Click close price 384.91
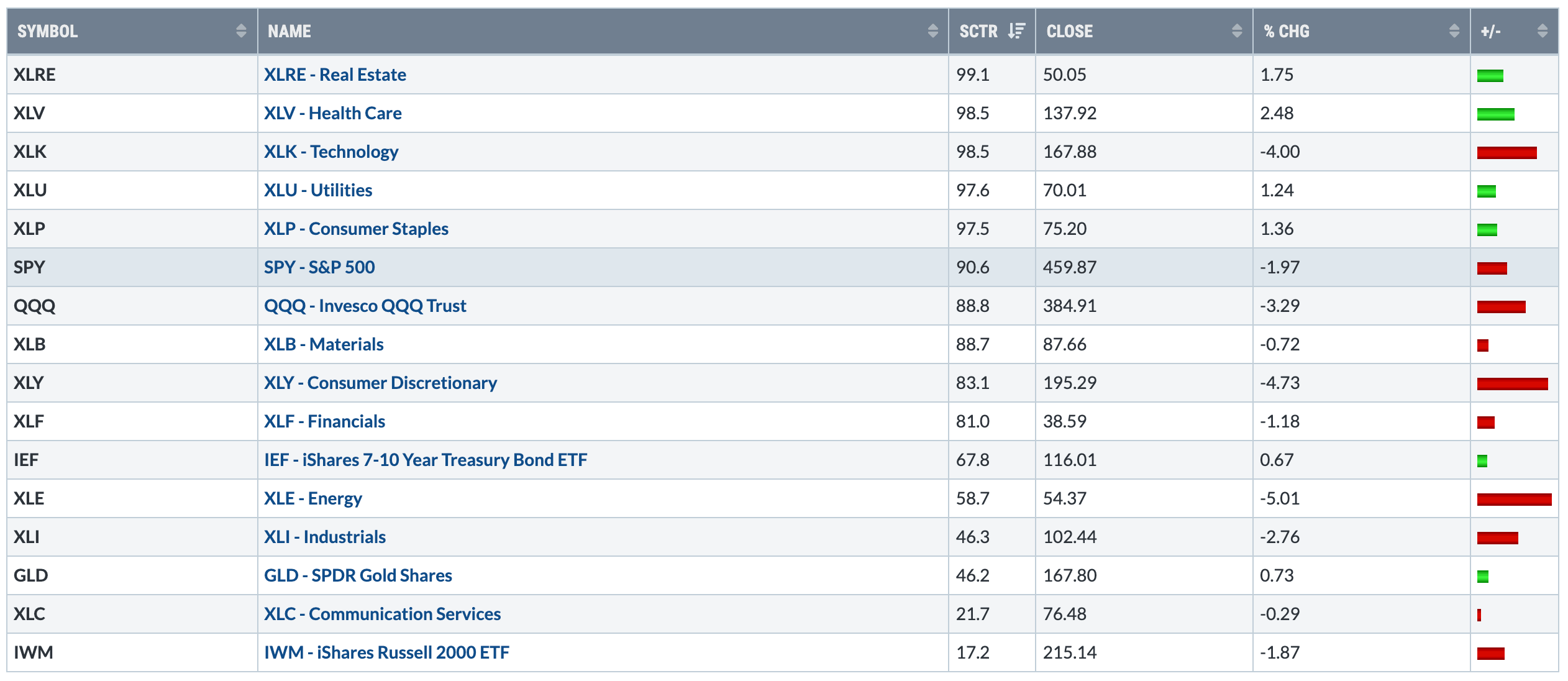Image resolution: width=1568 pixels, height=681 pixels. [x=1070, y=306]
